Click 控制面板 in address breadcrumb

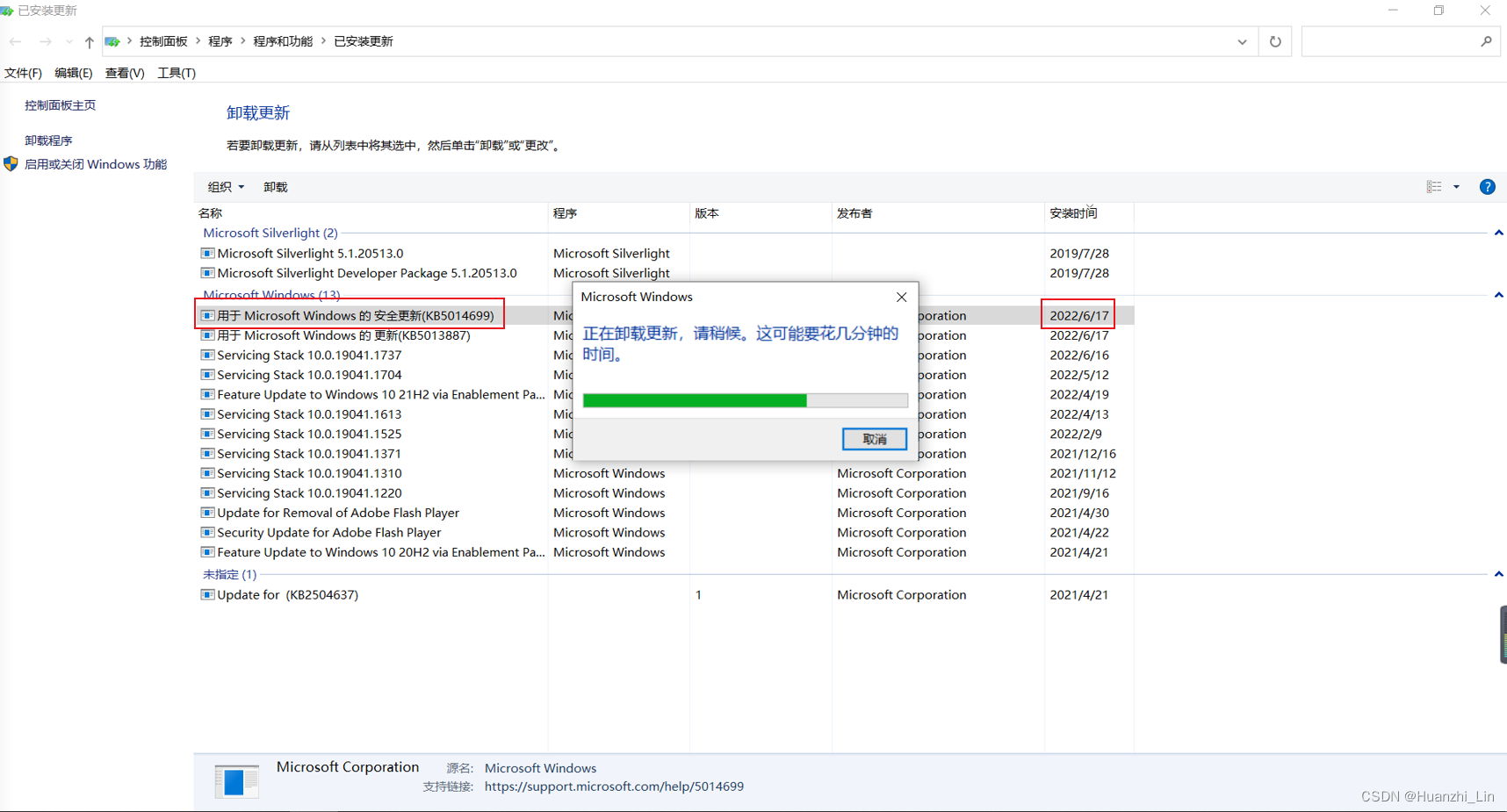tap(163, 41)
